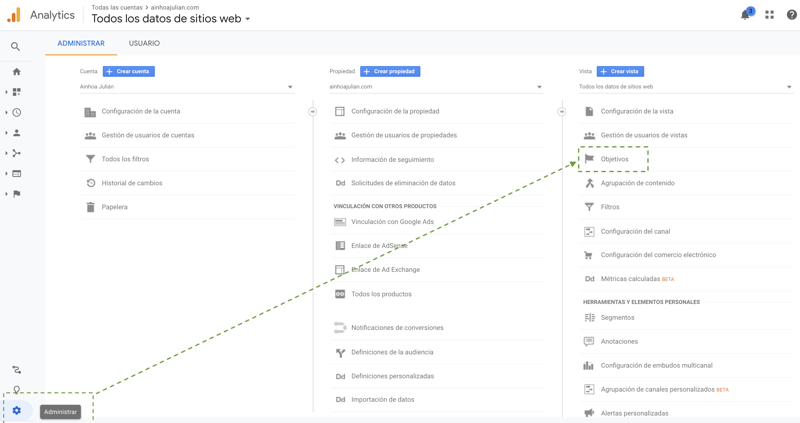The width and height of the screenshot is (800, 423).
Task: Open the Google apps grid icon
Action: tap(769, 15)
